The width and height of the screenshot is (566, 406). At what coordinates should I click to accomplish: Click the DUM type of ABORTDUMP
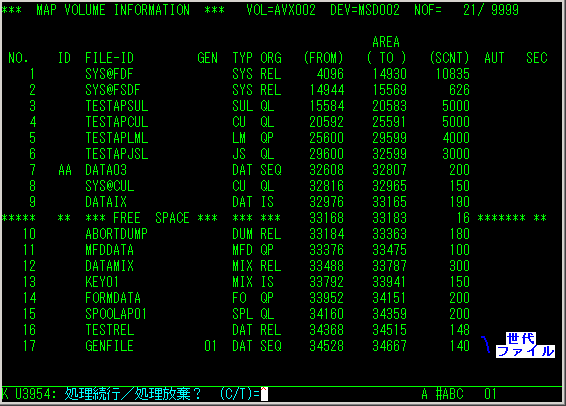[x=242, y=234]
